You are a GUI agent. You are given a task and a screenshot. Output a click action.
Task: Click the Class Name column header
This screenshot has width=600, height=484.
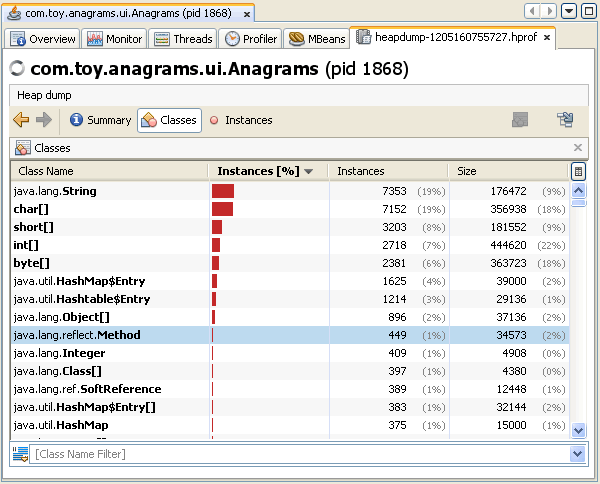coord(108,171)
